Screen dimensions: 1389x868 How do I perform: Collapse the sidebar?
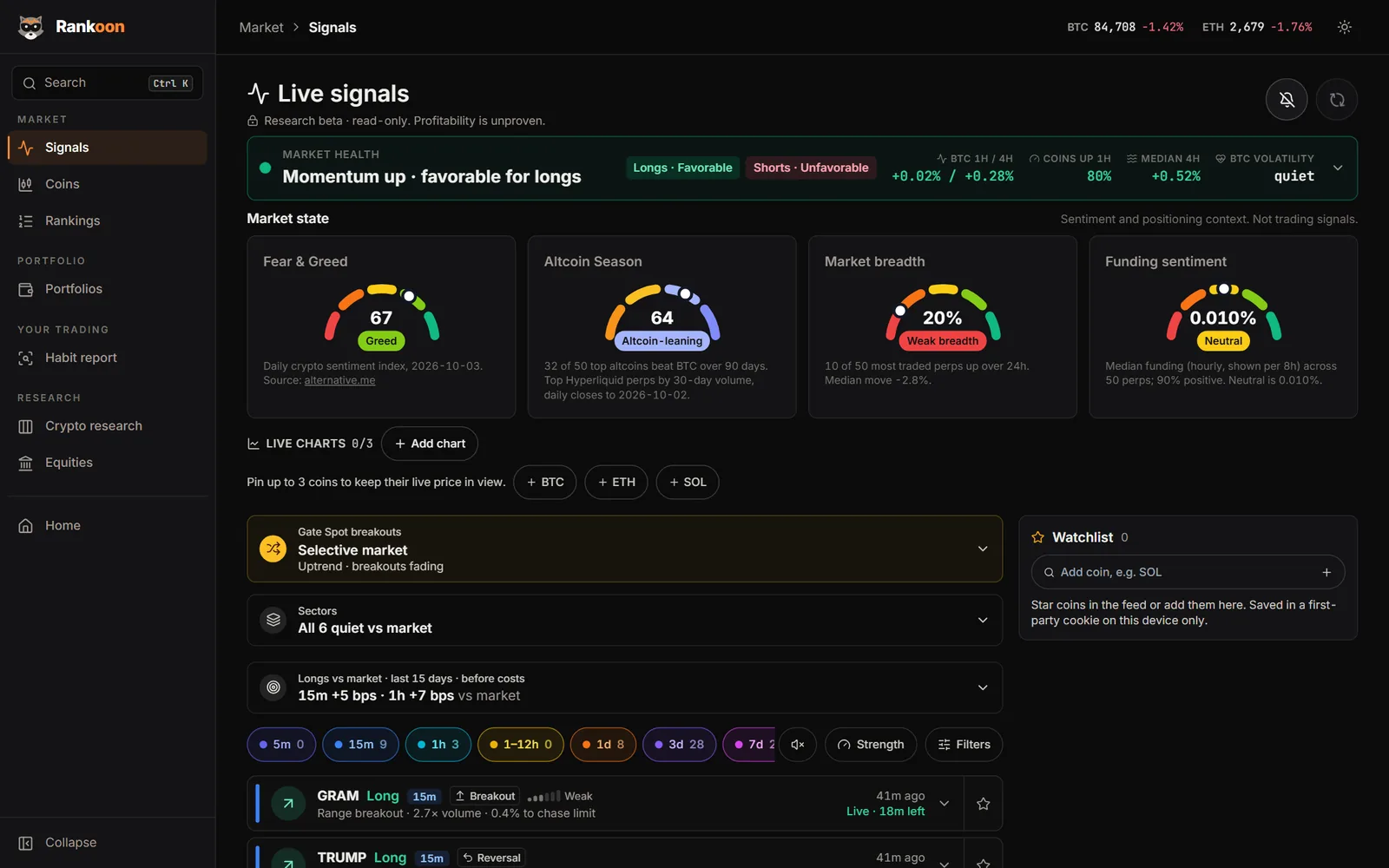[108, 843]
